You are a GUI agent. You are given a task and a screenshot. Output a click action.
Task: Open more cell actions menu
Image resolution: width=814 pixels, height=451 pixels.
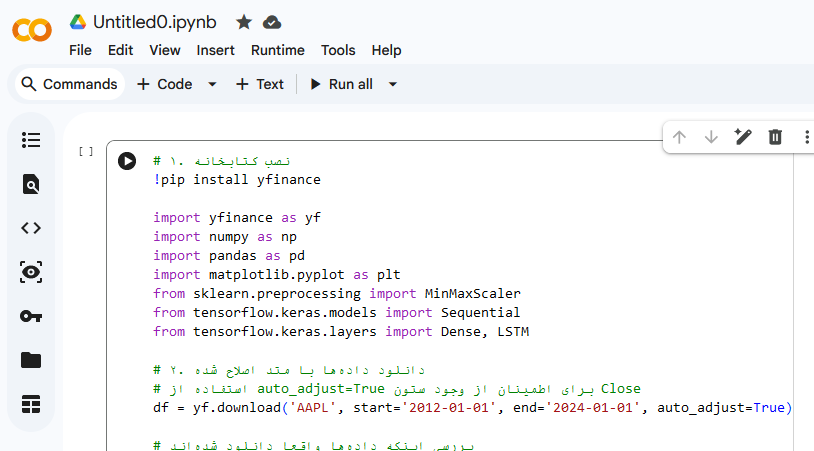coord(806,137)
